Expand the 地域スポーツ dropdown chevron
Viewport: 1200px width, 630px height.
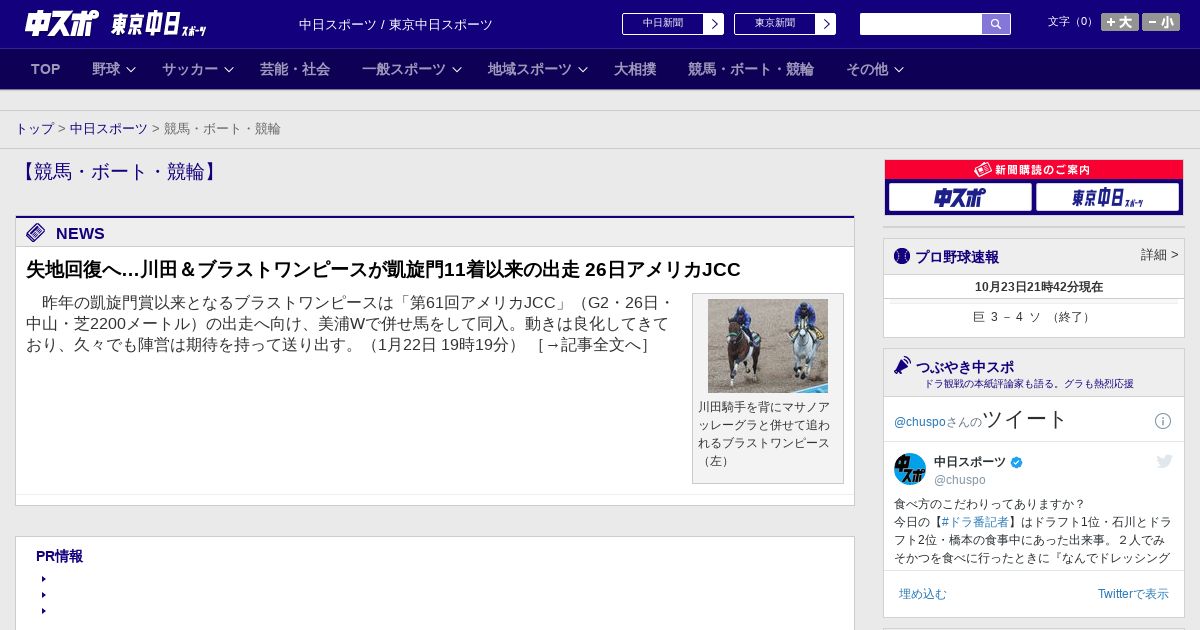click(583, 70)
